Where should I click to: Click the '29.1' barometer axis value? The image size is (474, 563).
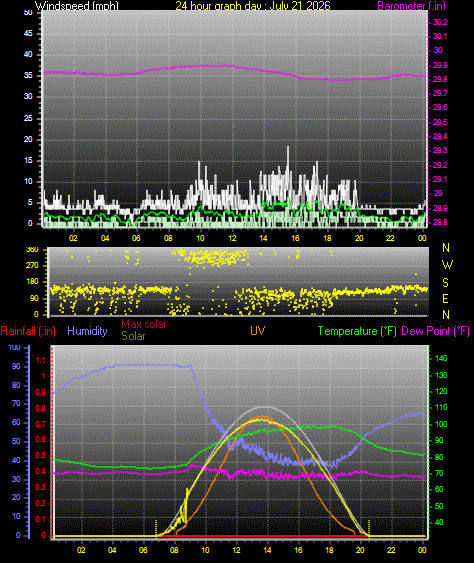(440, 179)
